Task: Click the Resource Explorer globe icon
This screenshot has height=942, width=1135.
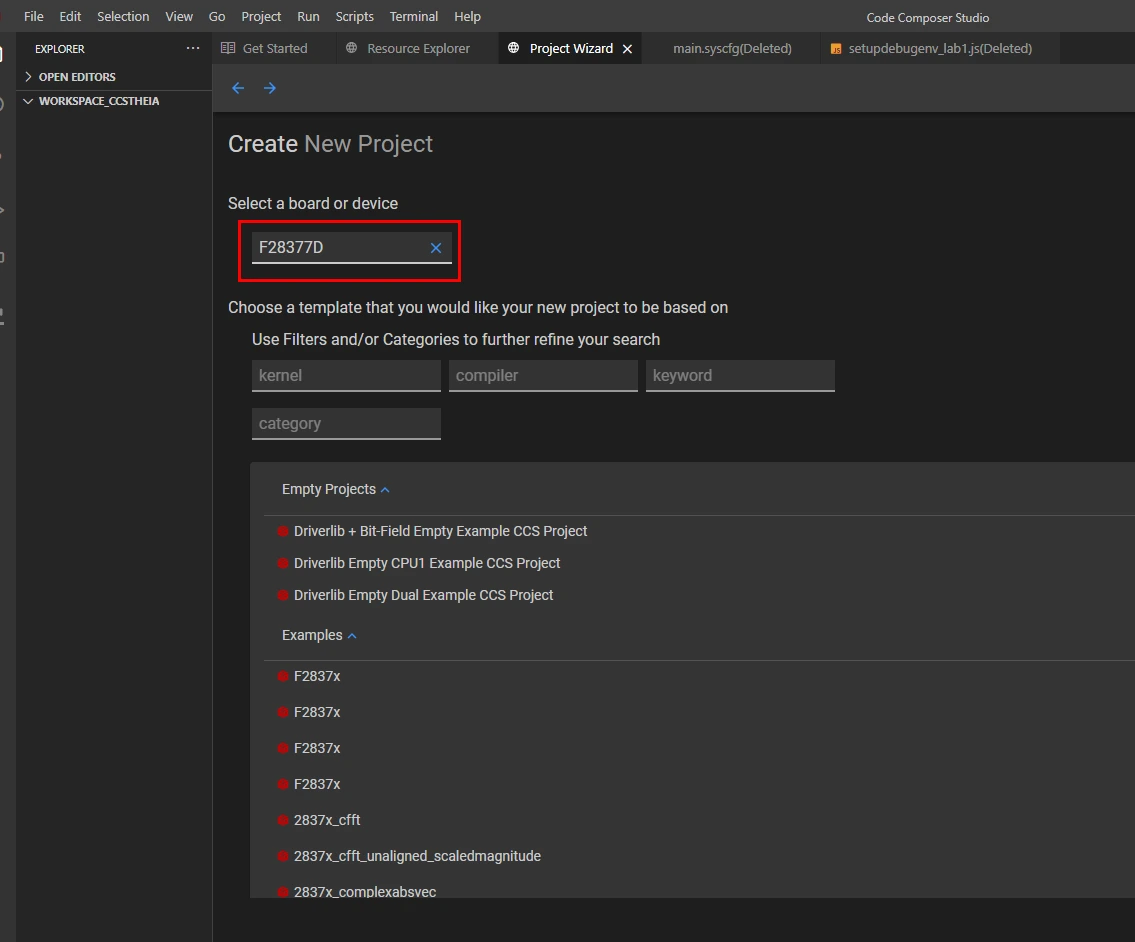Action: click(x=352, y=48)
